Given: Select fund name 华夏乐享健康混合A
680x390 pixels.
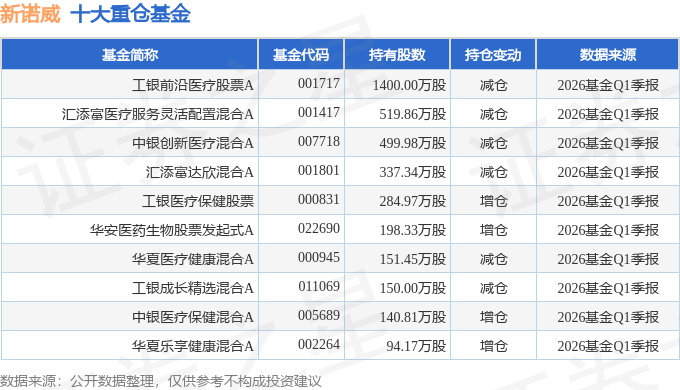Looking at the screenshot, I should coord(193,346).
